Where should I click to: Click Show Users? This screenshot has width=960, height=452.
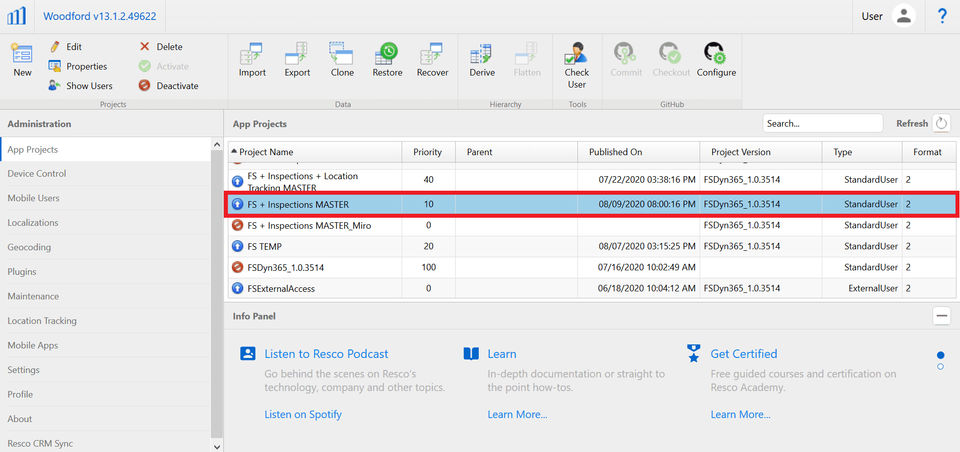pyautogui.click(x=80, y=86)
